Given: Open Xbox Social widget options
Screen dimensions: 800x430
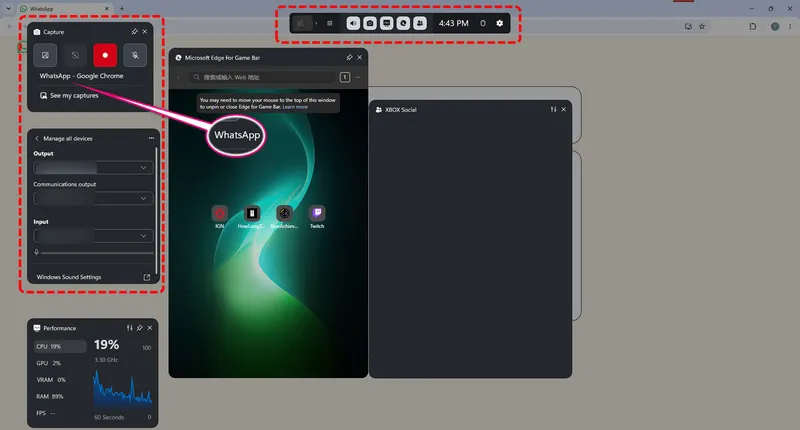Looking at the screenshot, I should [554, 109].
